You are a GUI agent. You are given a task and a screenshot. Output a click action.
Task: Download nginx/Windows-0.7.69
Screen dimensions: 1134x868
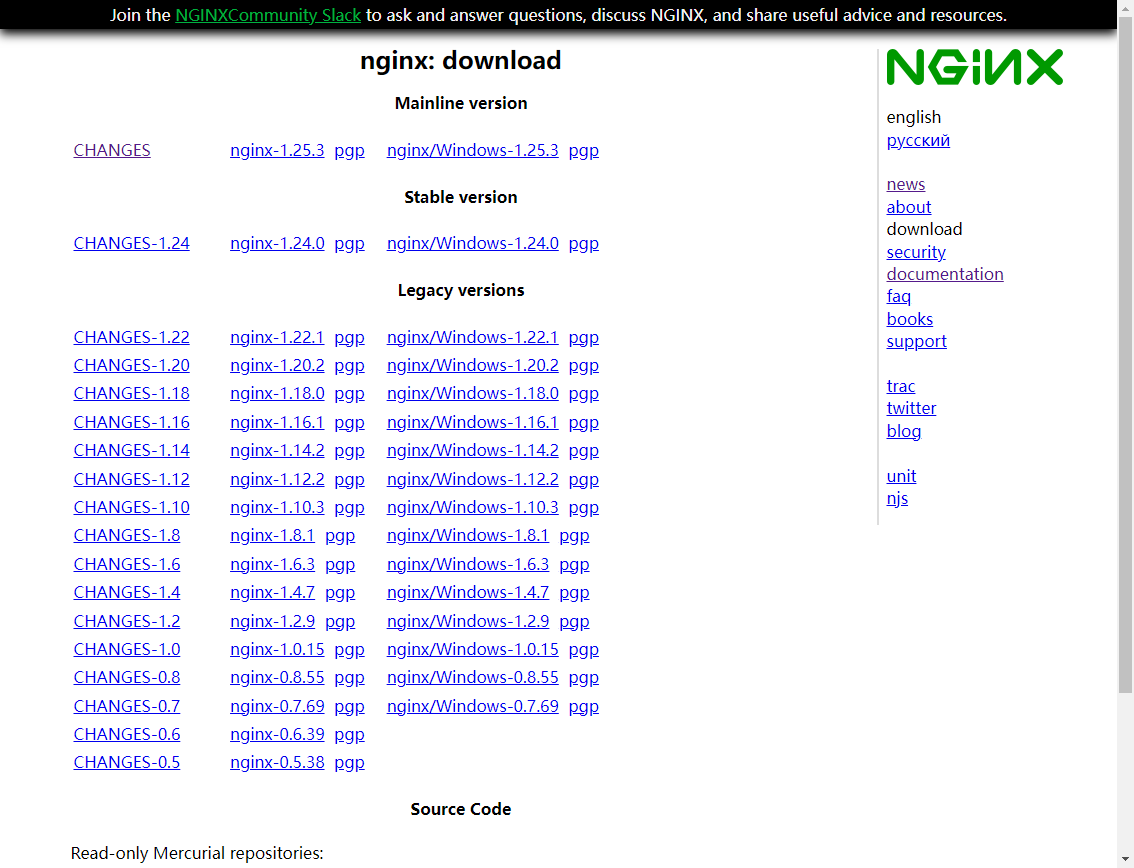pyautogui.click(x=472, y=707)
